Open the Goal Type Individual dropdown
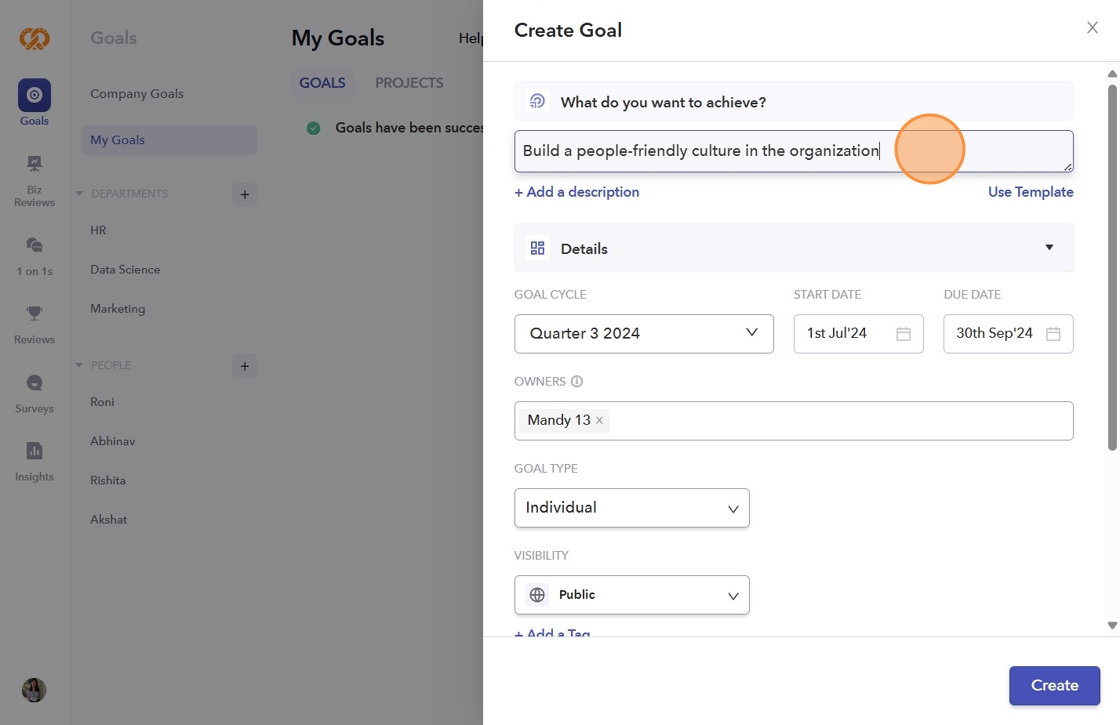The width and height of the screenshot is (1120, 725). point(631,508)
